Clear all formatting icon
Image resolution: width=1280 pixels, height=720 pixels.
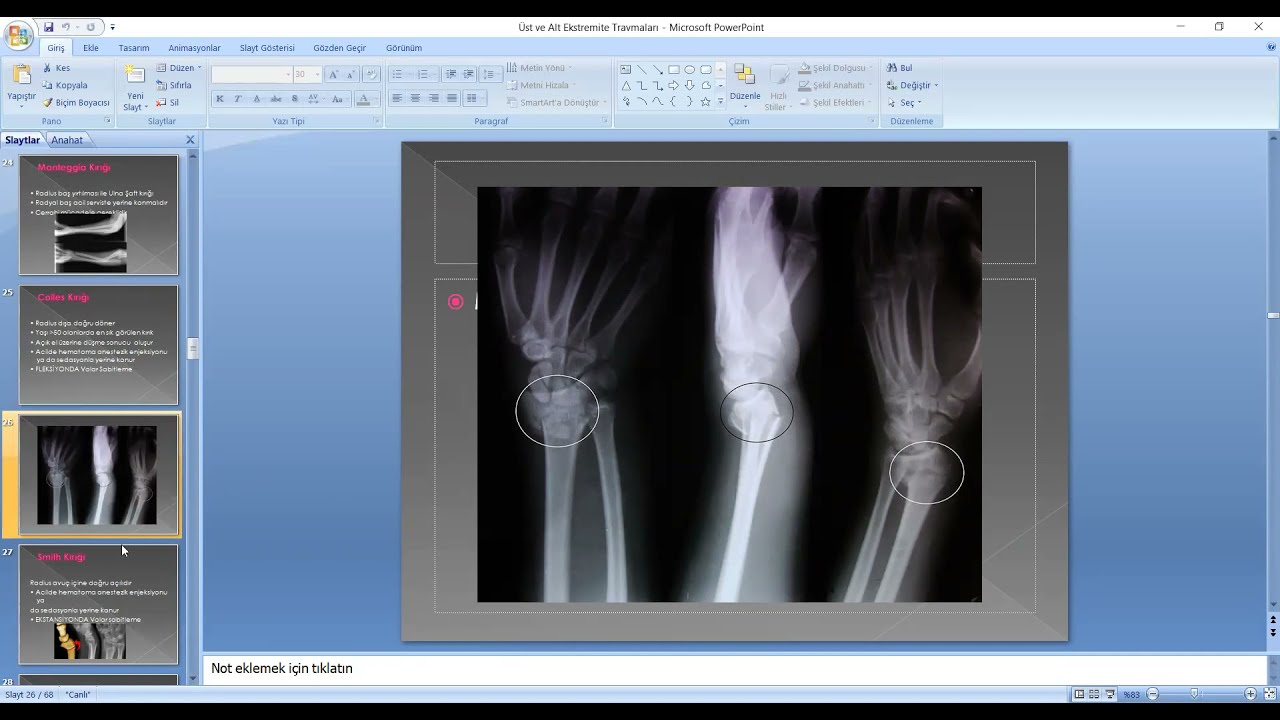point(372,74)
